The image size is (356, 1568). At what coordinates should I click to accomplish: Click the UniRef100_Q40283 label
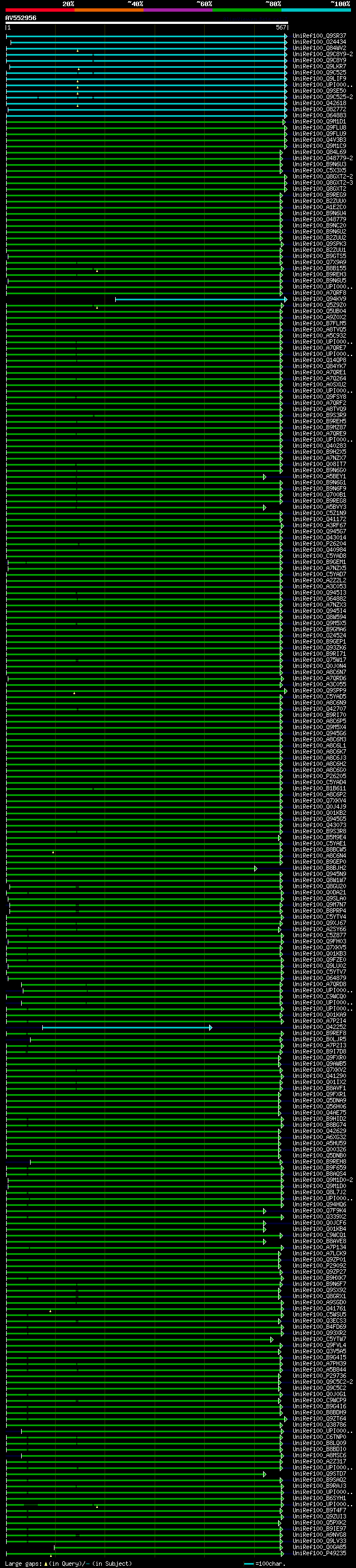319,446
